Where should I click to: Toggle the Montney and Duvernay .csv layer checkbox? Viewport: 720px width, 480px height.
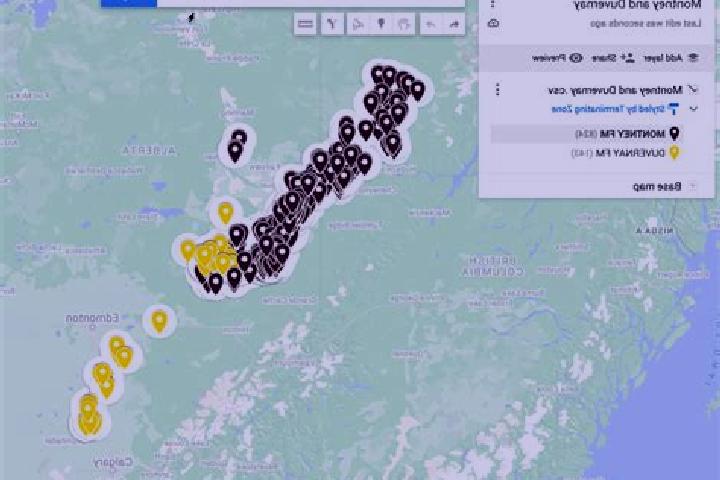(692, 89)
